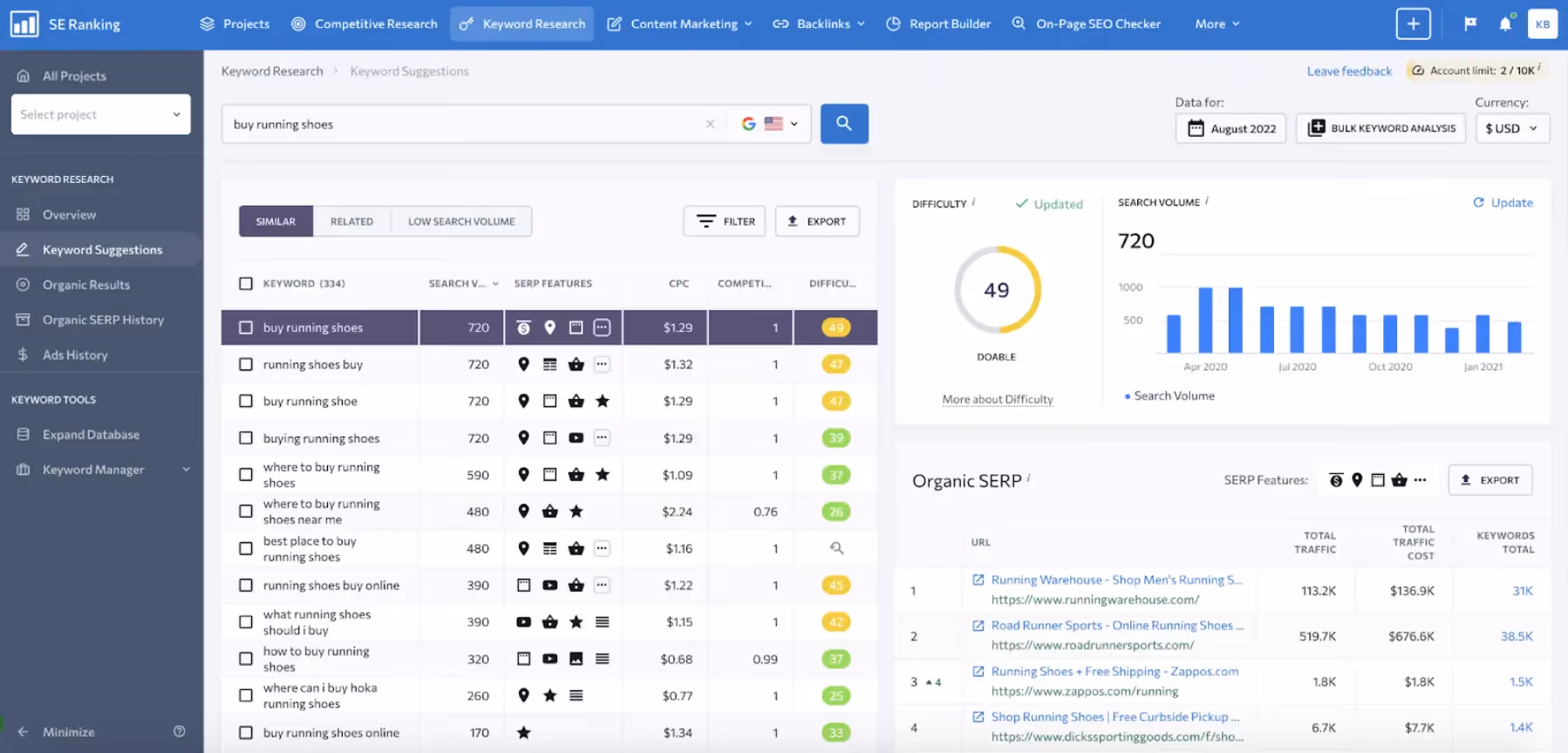Open the Google US search engine dropdown
1568x753 pixels.
770,124
